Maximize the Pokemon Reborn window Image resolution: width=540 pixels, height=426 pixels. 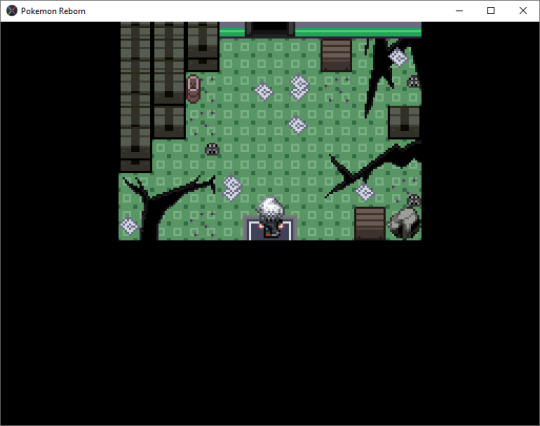[491, 11]
